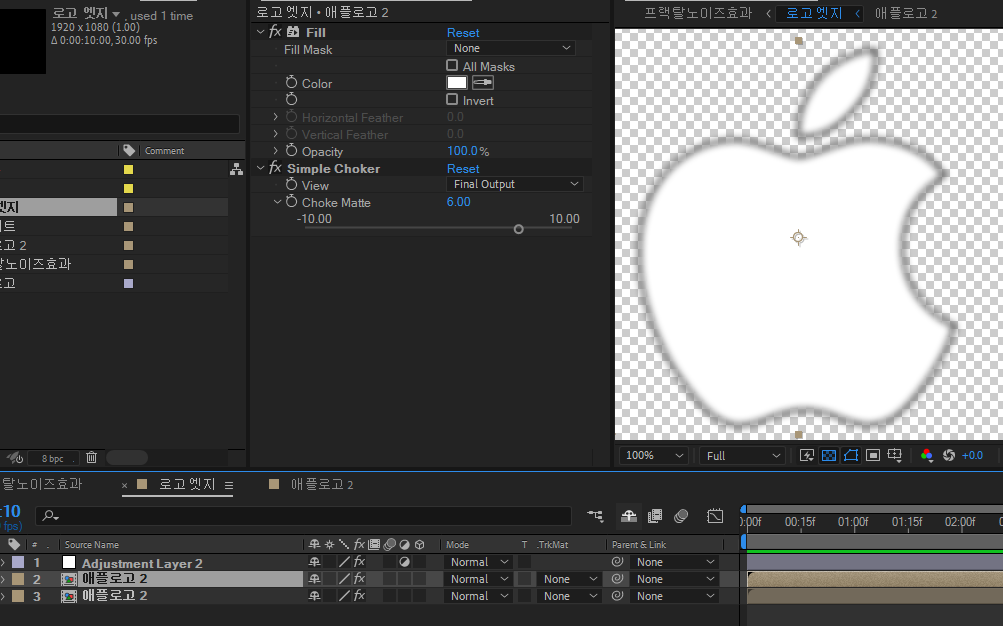1003x626 pixels.
Task: Enable motion blur for the timeline
Action: click(x=681, y=515)
